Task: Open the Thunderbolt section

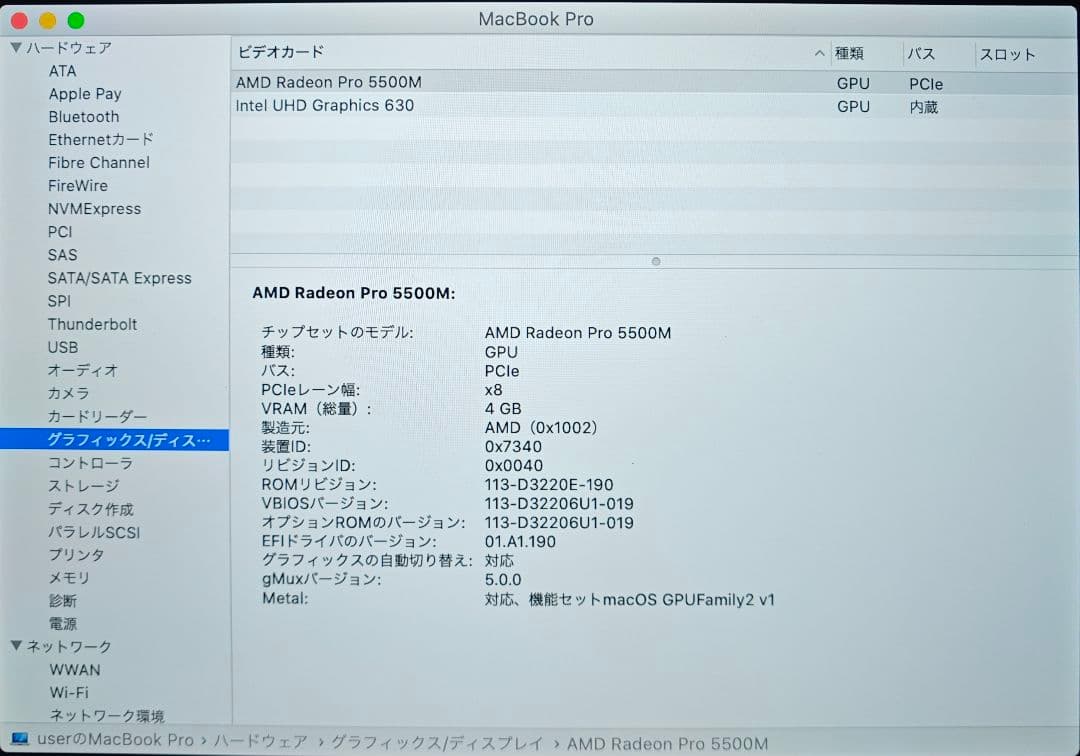Action: tap(92, 324)
